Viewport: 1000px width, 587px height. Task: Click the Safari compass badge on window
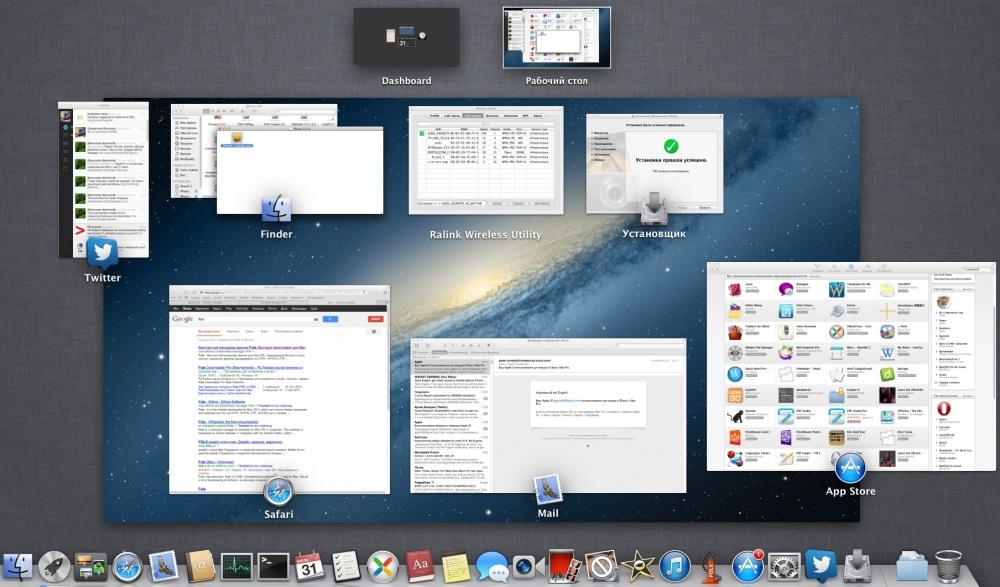[x=279, y=493]
